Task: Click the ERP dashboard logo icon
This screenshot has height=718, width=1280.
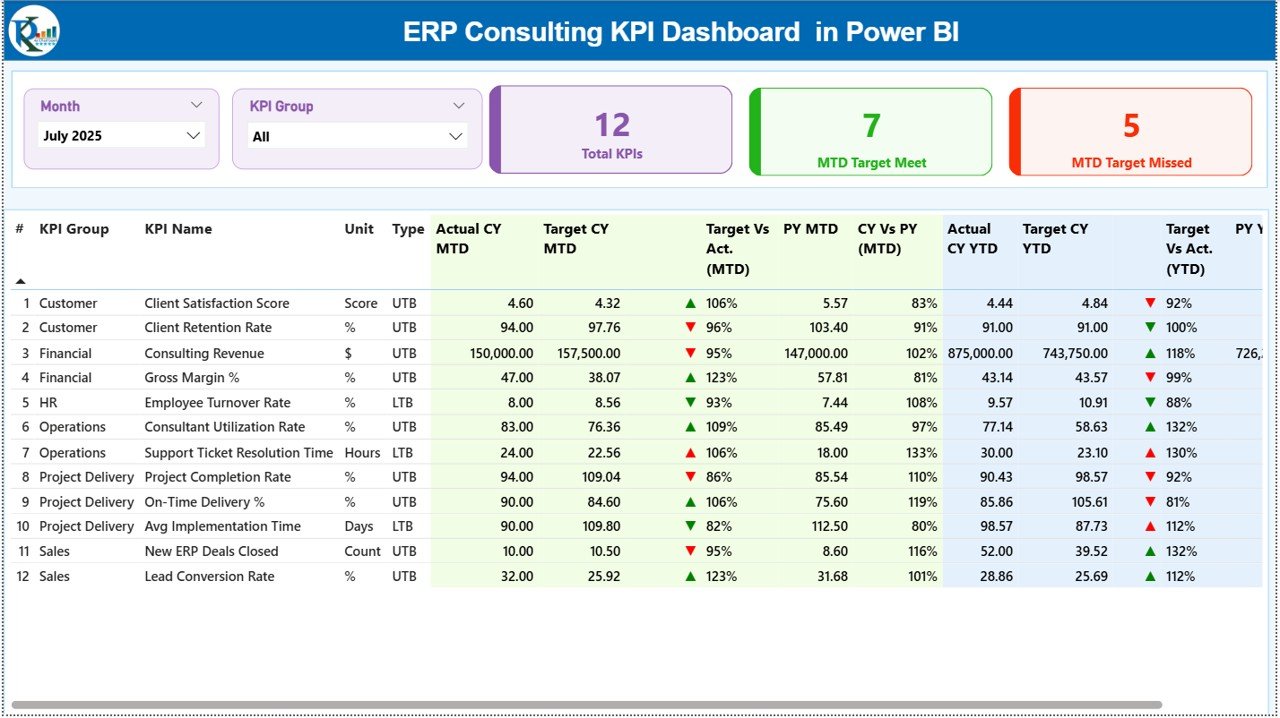Action: pyautogui.click(x=33, y=30)
